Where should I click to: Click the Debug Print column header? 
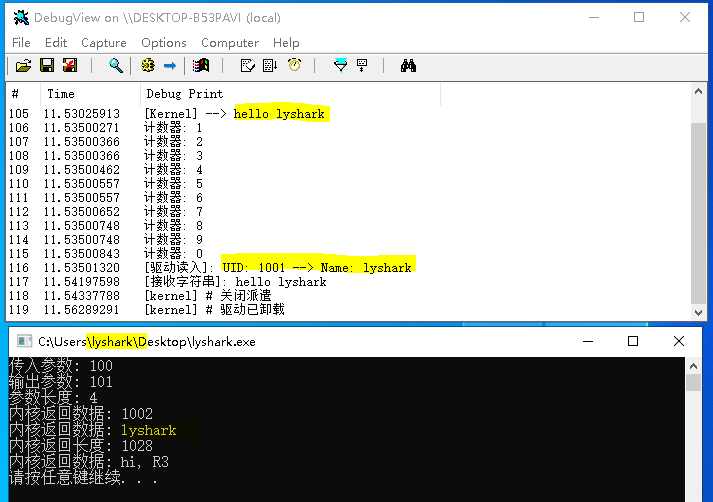tap(291, 94)
